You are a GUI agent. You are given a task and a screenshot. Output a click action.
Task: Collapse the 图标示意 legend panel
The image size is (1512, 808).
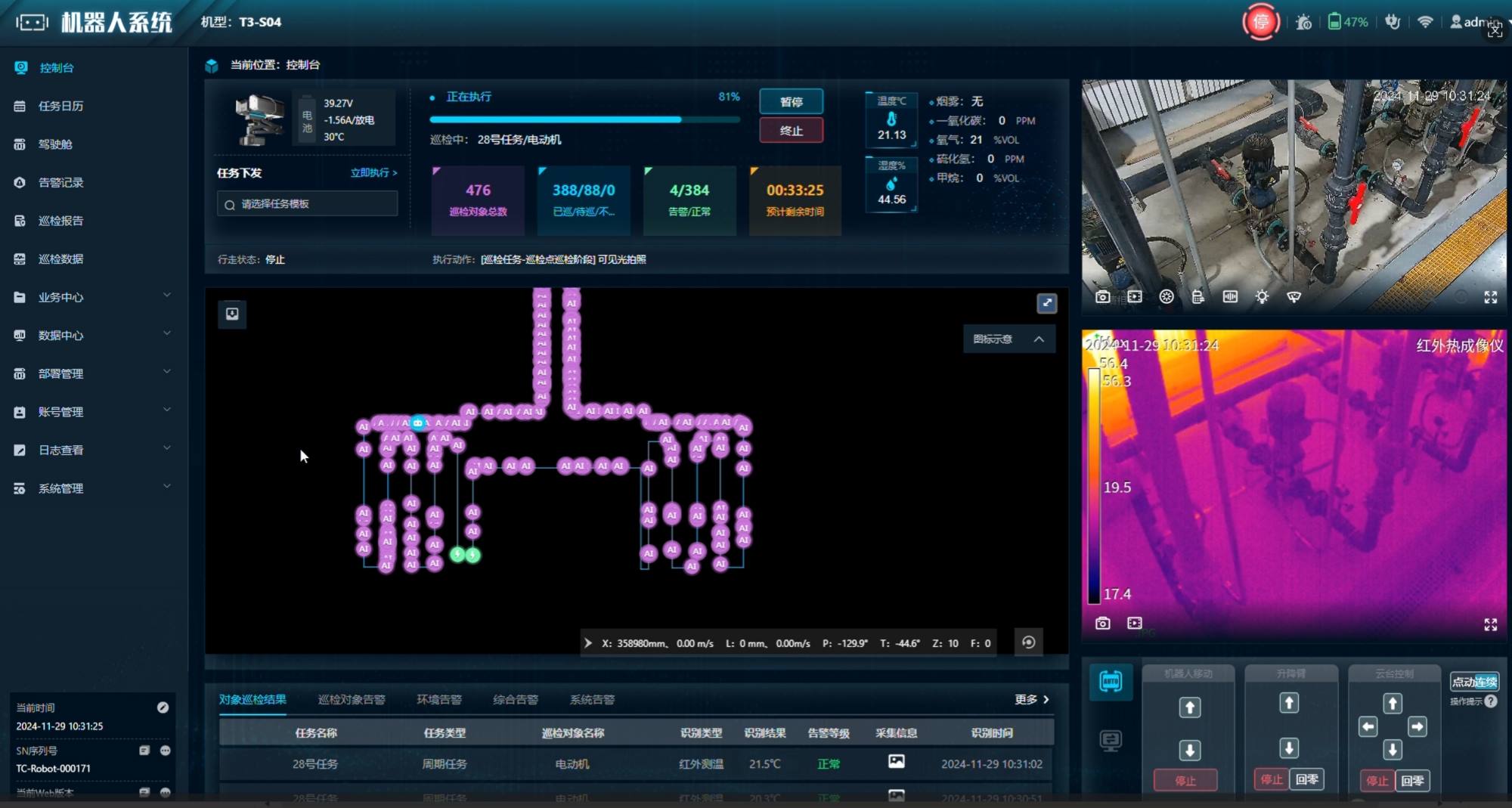[x=1039, y=339]
